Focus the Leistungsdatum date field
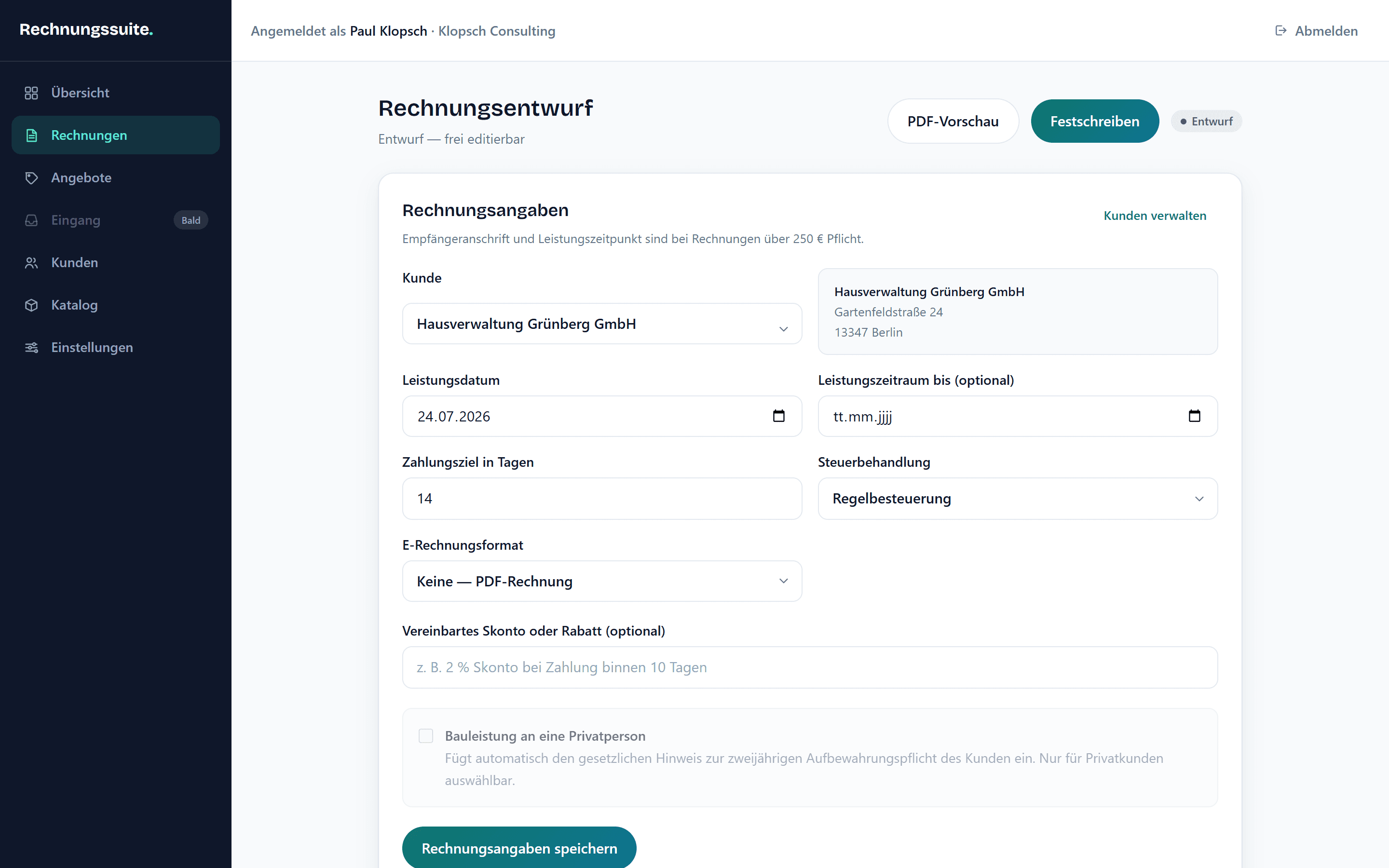 [x=601, y=416]
